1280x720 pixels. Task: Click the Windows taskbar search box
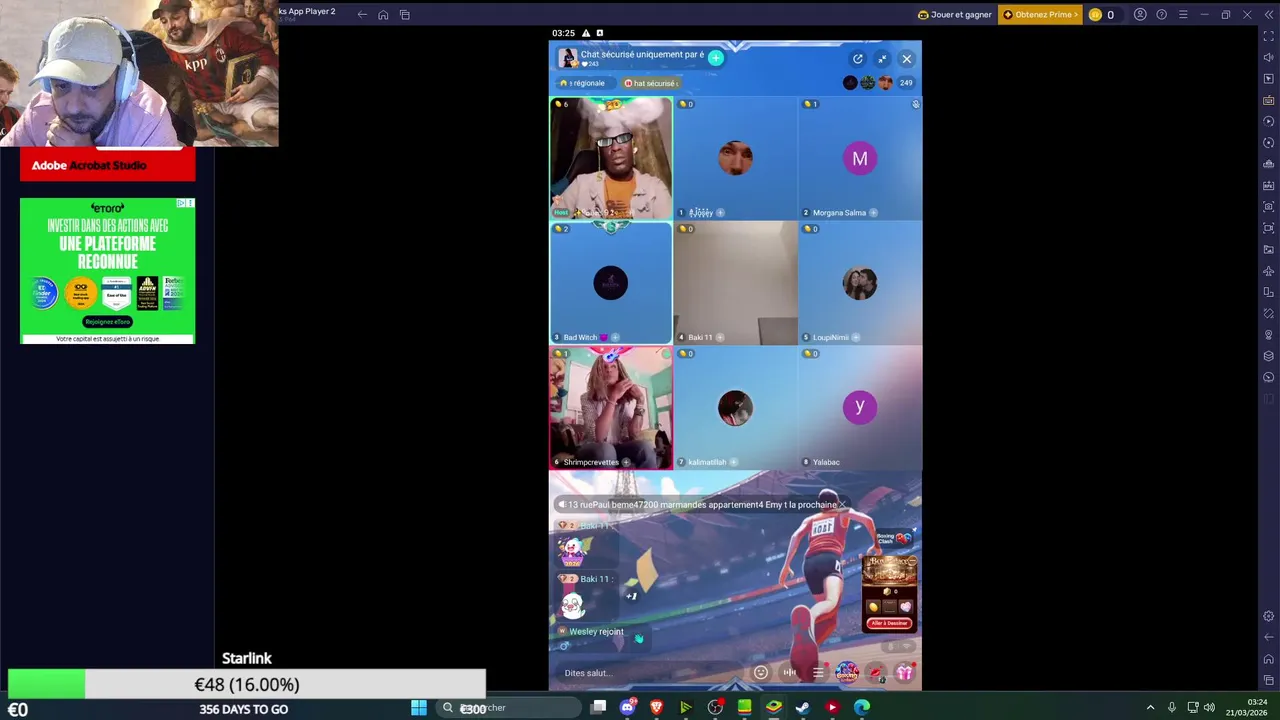[510, 708]
